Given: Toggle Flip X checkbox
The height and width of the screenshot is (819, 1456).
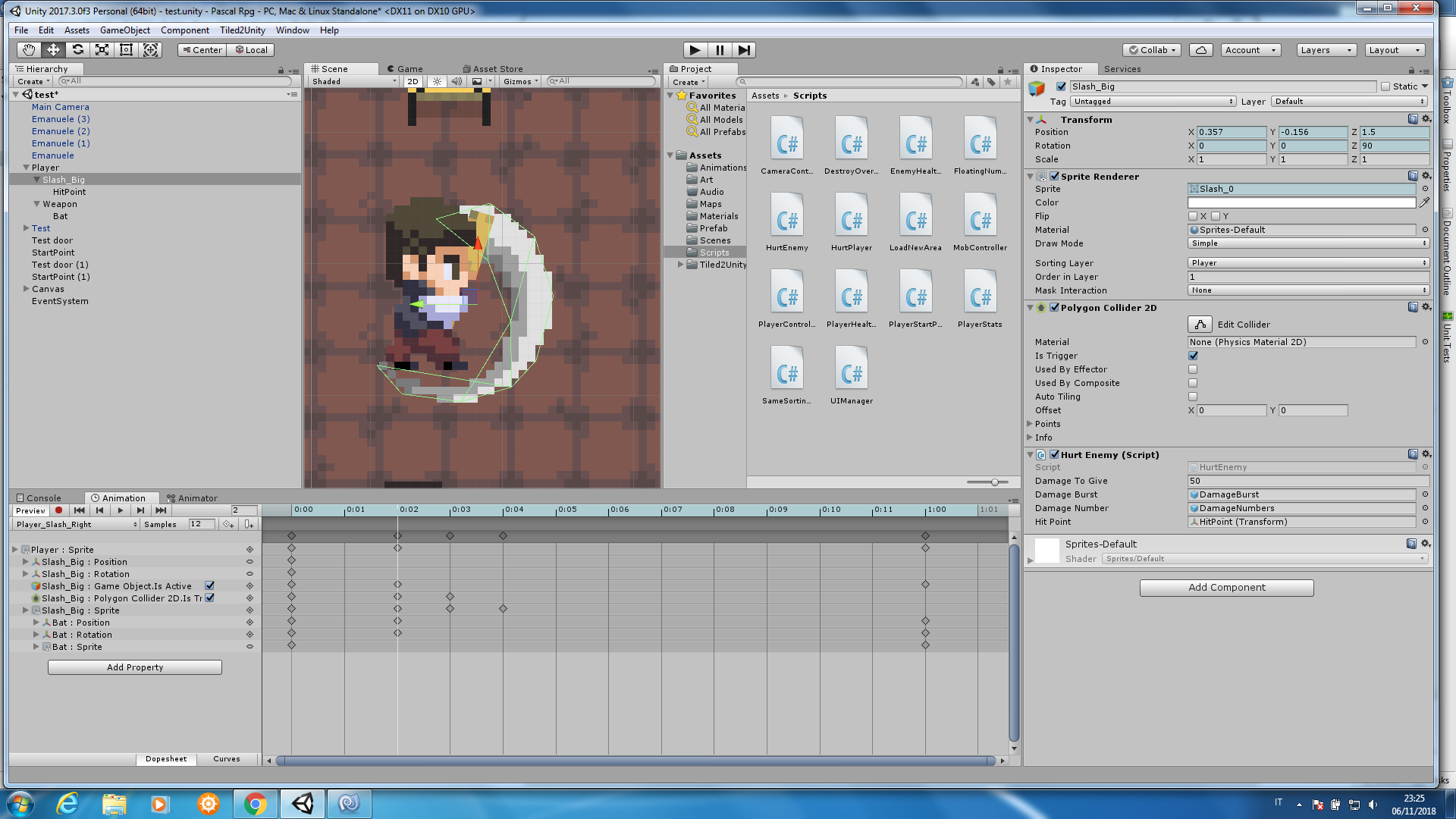Looking at the screenshot, I should pos(1193,216).
